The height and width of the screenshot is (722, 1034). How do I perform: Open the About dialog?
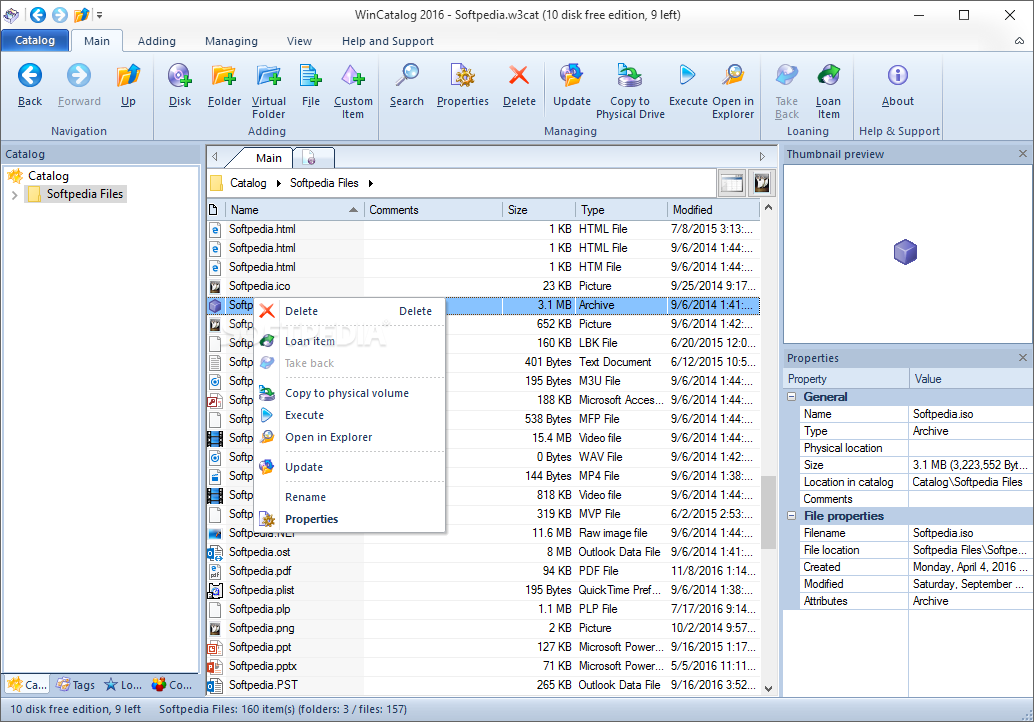click(x=897, y=84)
